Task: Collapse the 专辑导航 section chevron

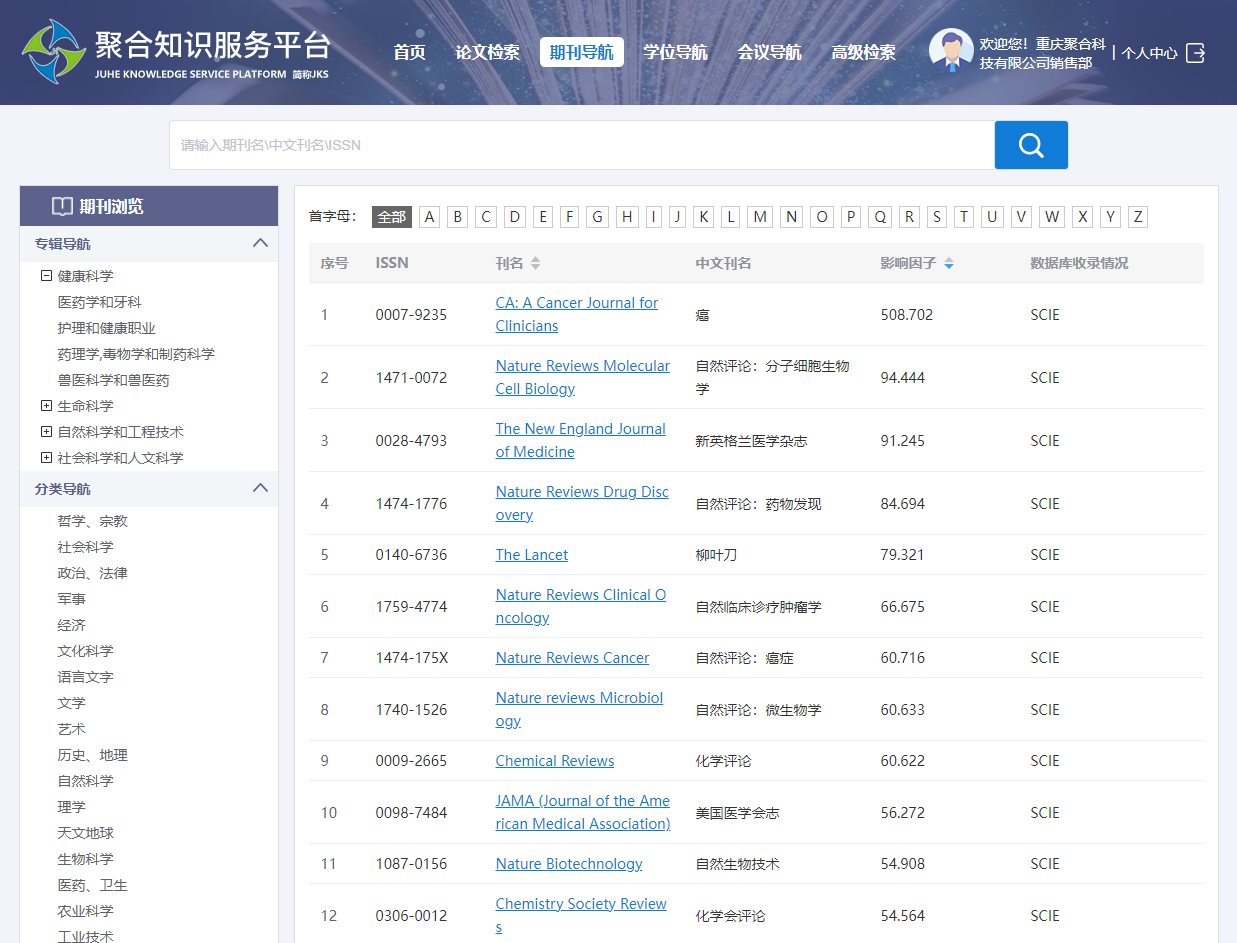Action: point(260,243)
